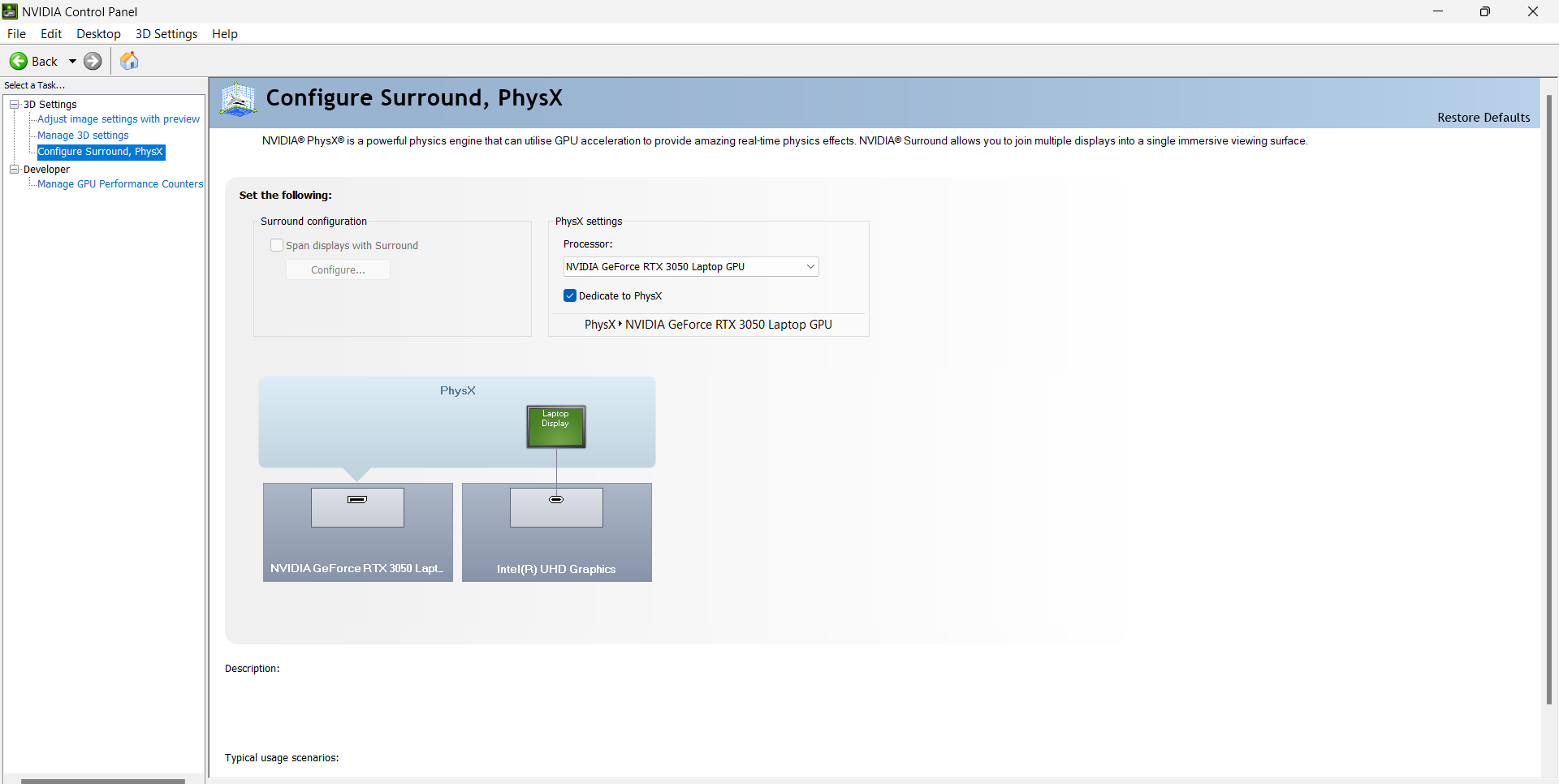This screenshot has height=784, width=1559.
Task: Restore down the NVIDIA Control Panel window
Action: coord(1485,11)
